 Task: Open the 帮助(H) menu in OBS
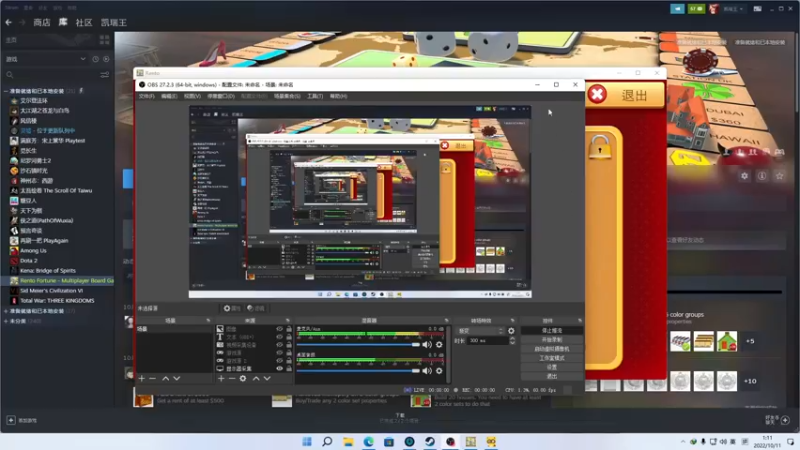click(338, 96)
